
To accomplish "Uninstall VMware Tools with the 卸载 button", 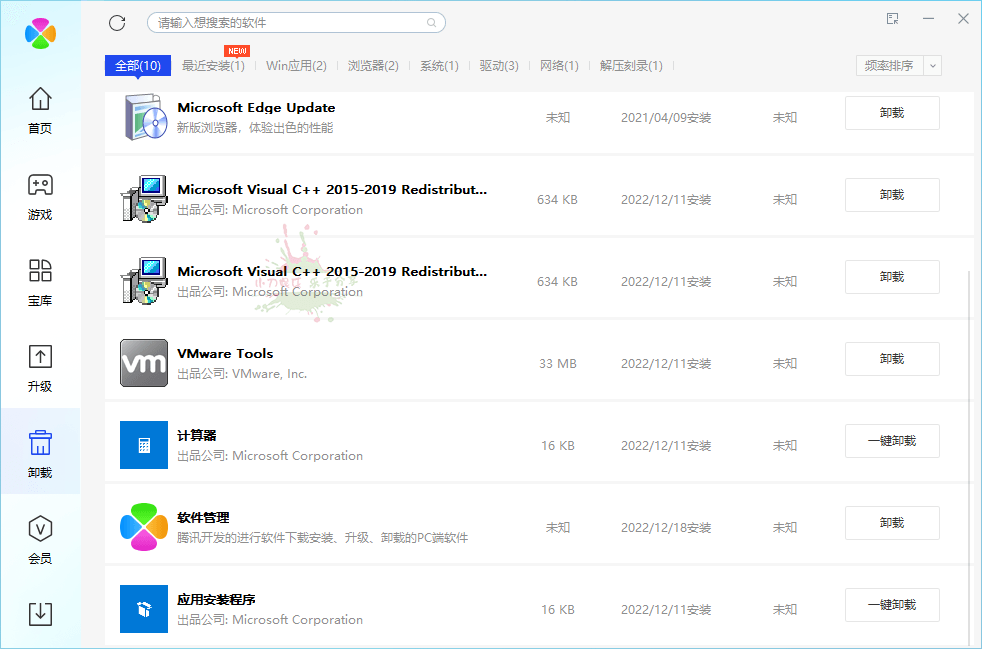I will [x=891, y=359].
